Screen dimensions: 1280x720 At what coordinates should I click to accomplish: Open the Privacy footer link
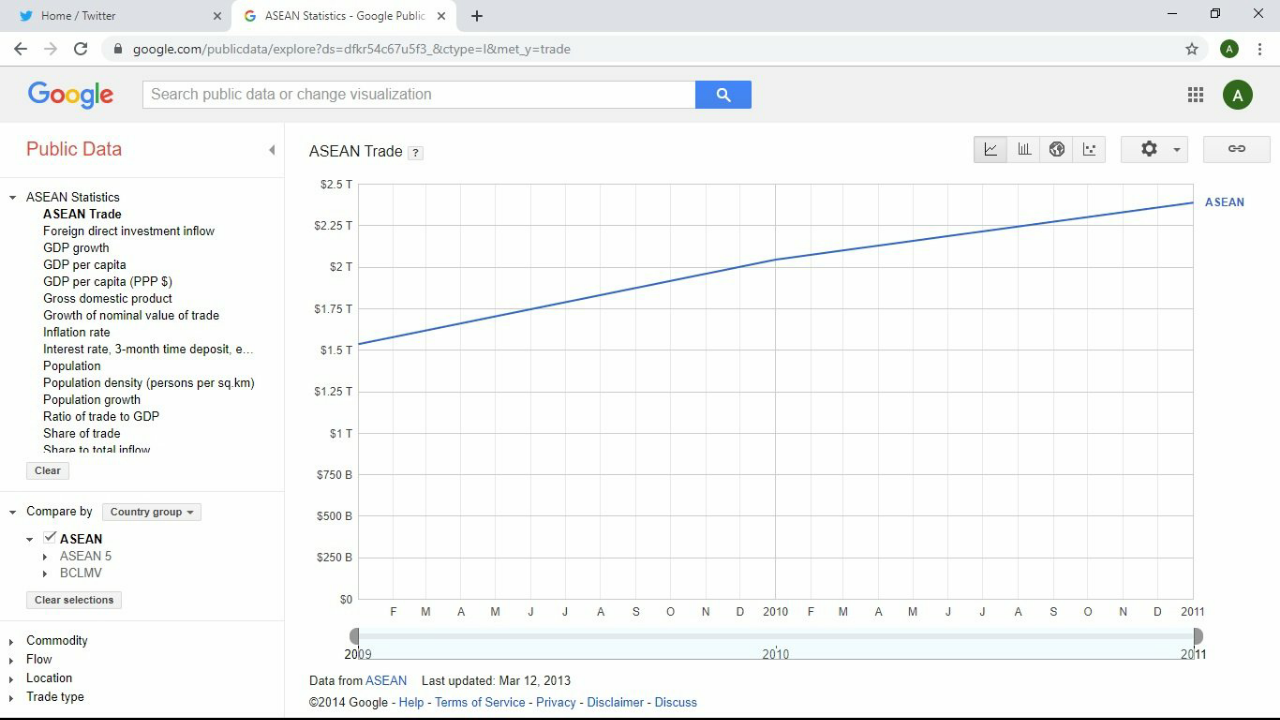coord(556,703)
